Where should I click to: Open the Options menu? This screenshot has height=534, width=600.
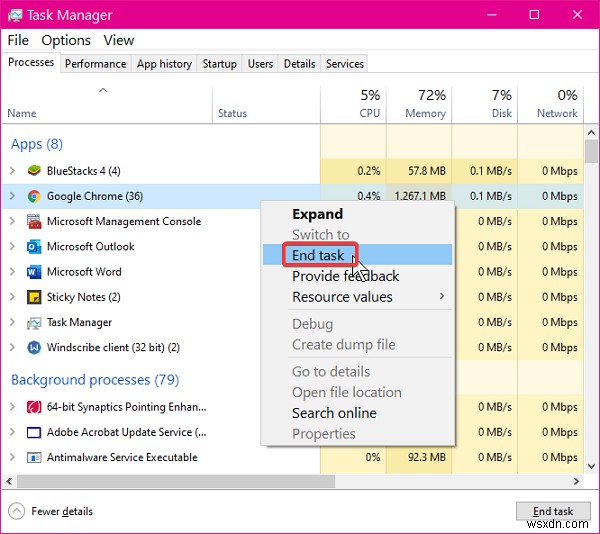66,40
